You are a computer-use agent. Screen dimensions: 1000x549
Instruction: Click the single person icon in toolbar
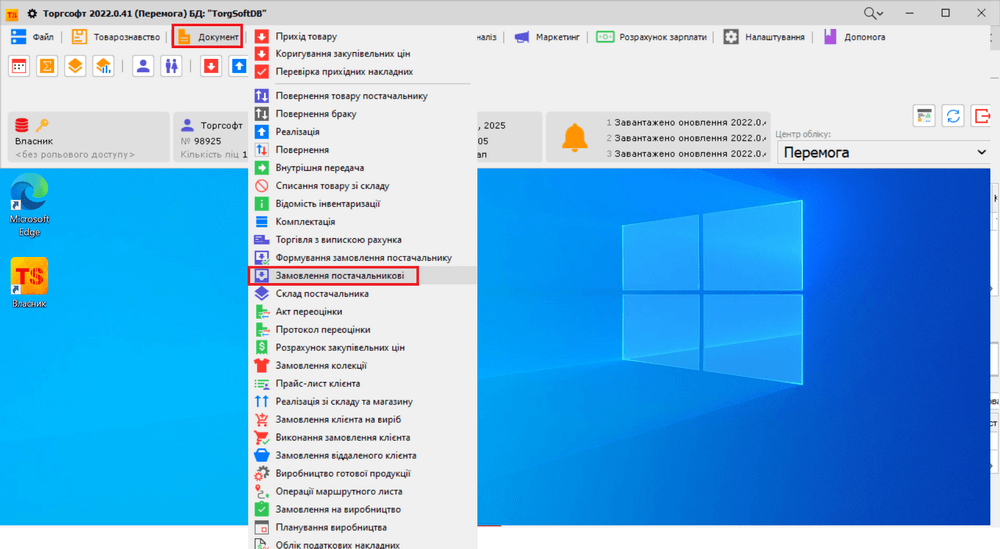coord(143,66)
